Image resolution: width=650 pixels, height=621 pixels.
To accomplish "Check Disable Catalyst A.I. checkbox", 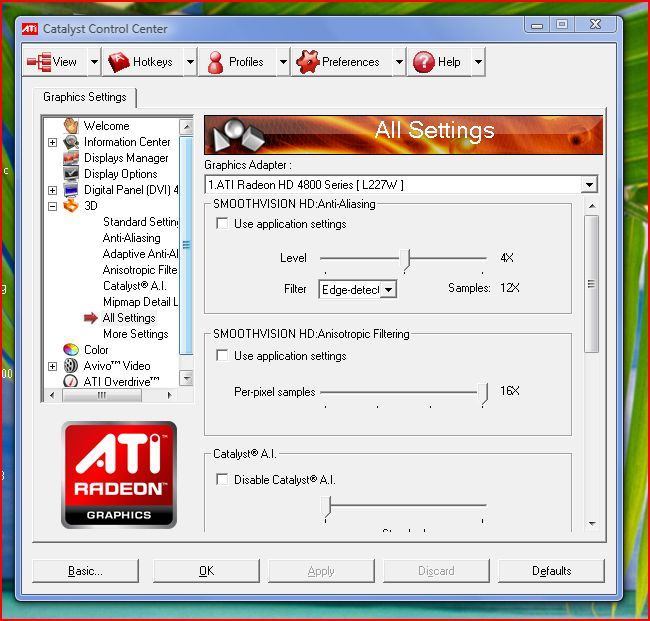I will 222,480.
